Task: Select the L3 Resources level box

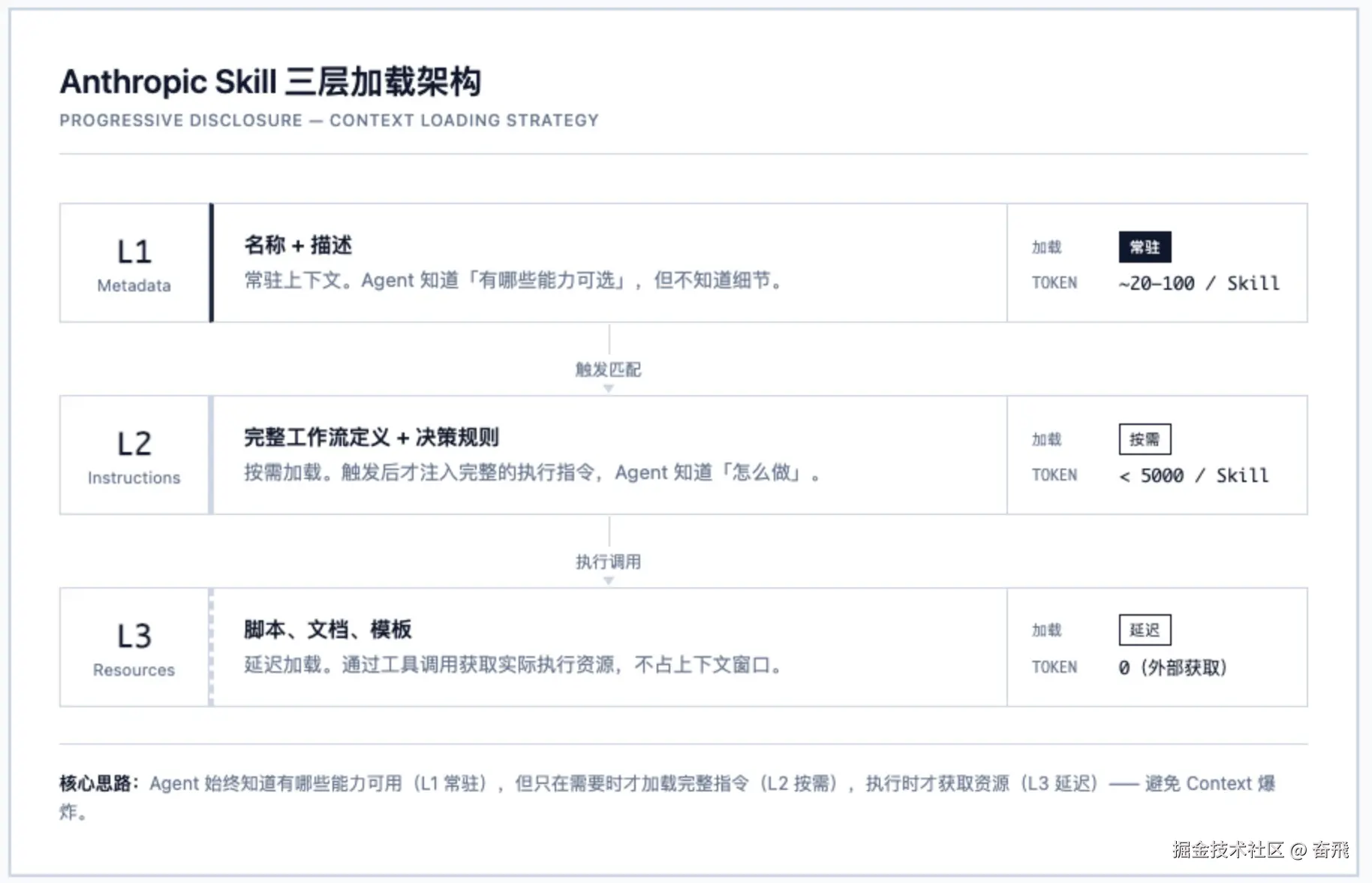Action: coord(134,647)
